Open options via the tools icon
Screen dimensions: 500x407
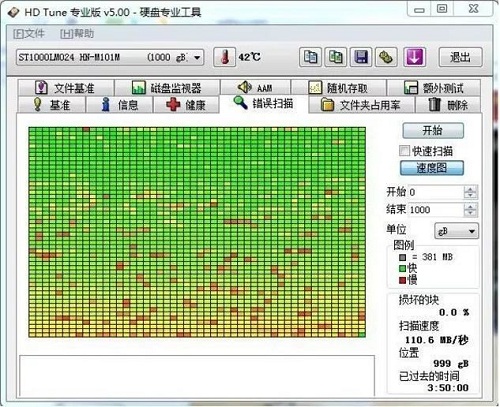point(386,57)
